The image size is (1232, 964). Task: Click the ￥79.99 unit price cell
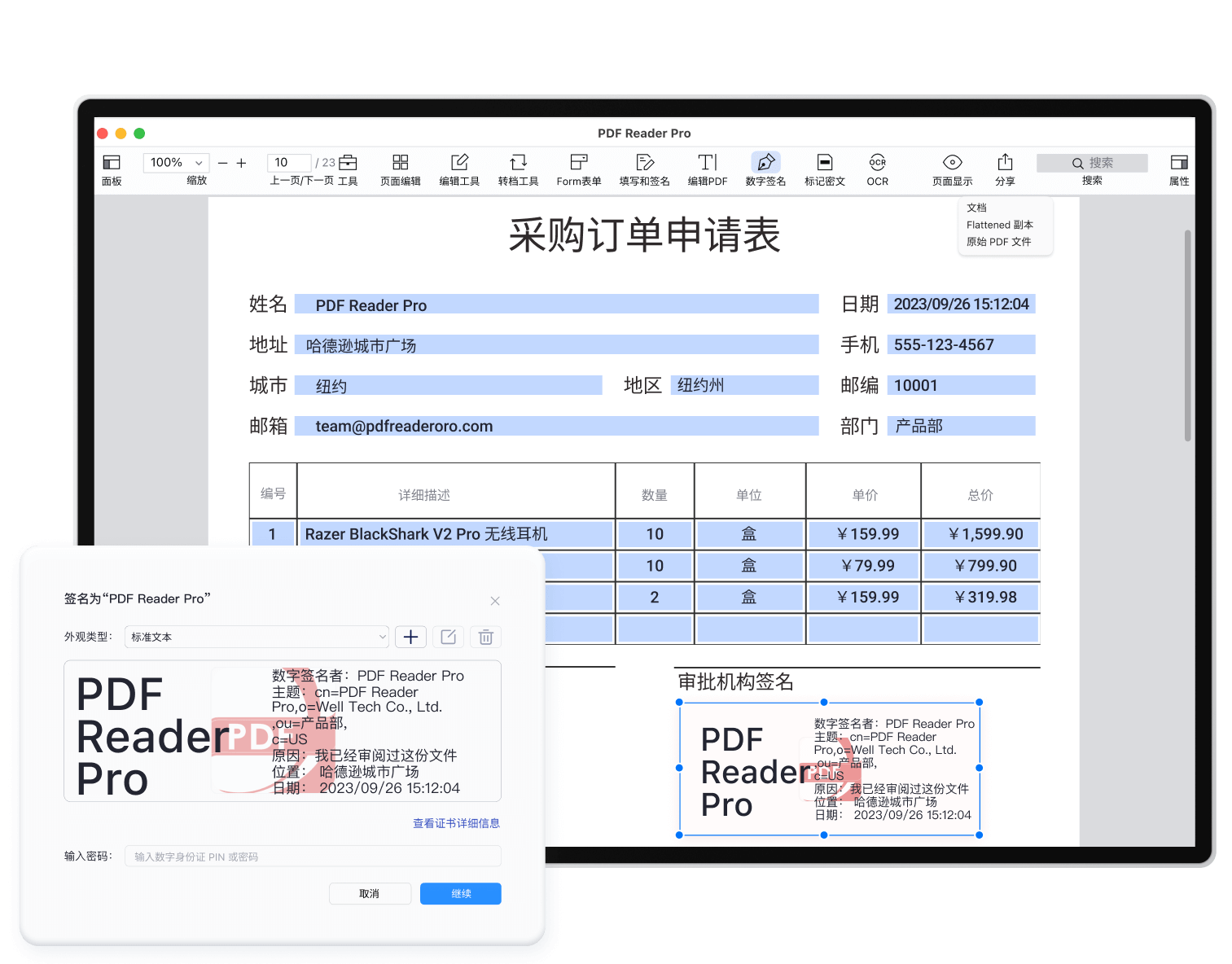(x=863, y=566)
